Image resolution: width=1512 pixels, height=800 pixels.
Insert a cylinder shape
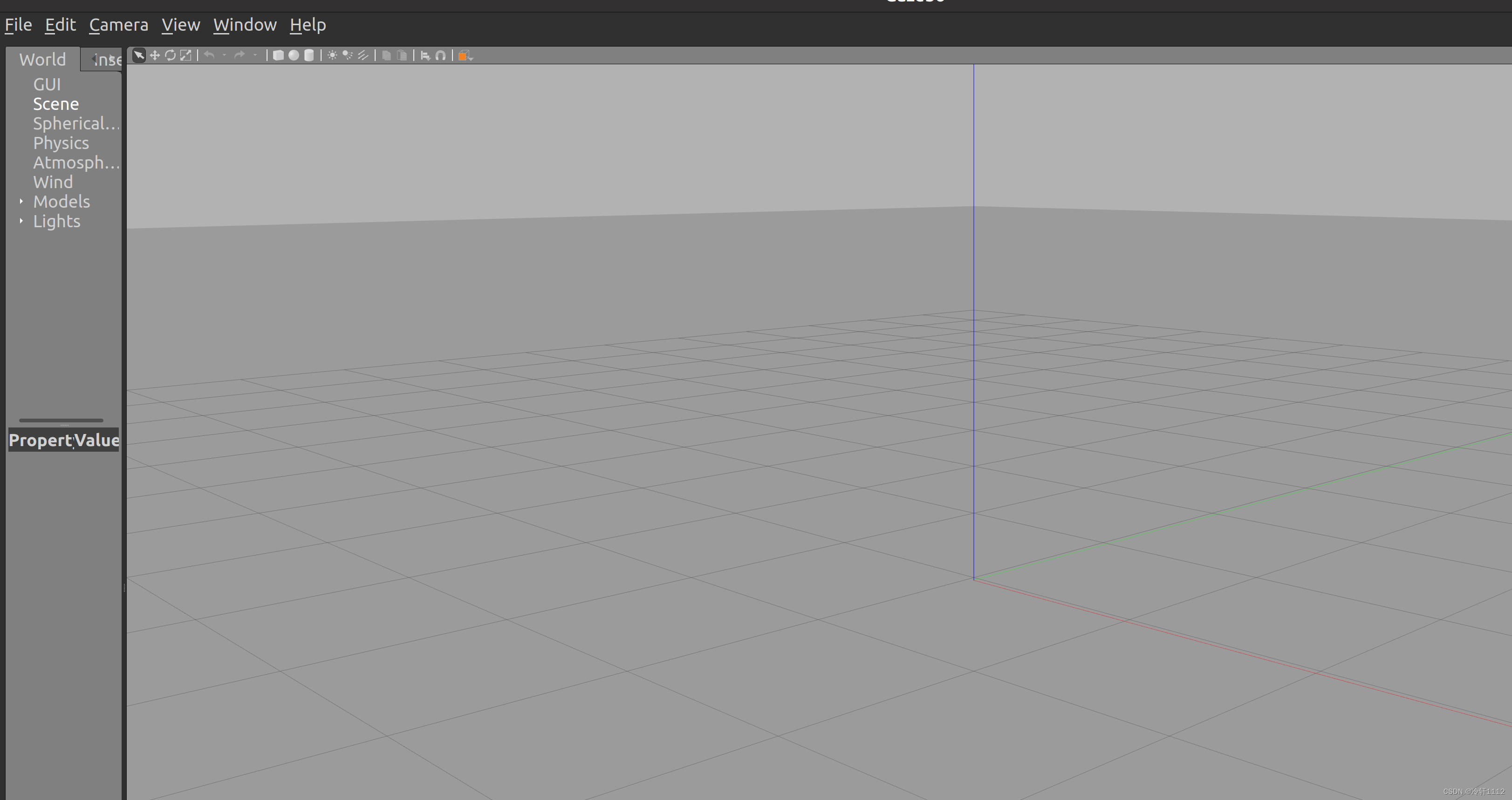pos(309,55)
